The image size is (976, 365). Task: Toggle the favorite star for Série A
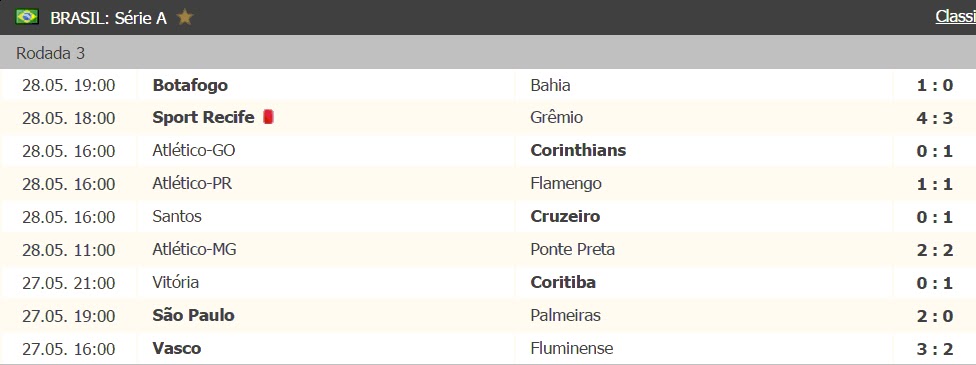coord(184,17)
